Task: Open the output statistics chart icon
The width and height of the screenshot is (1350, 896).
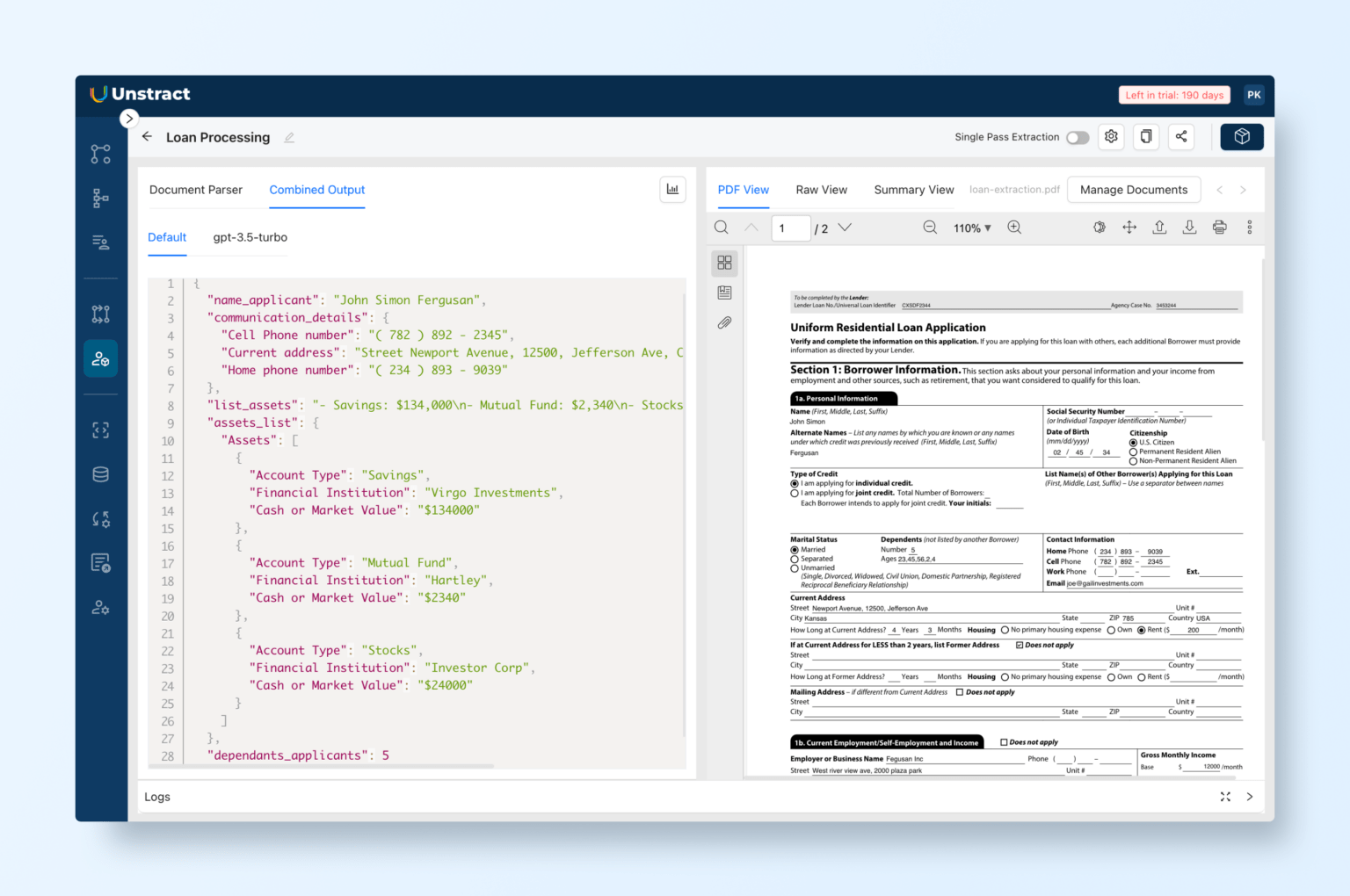Action: tap(672, 190)
